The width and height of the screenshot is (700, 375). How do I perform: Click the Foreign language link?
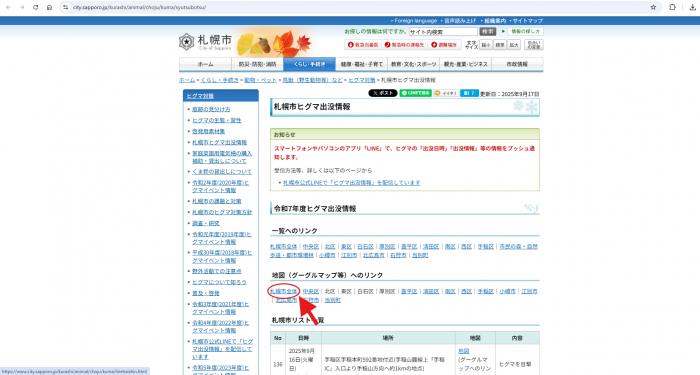tap(416, 21)
